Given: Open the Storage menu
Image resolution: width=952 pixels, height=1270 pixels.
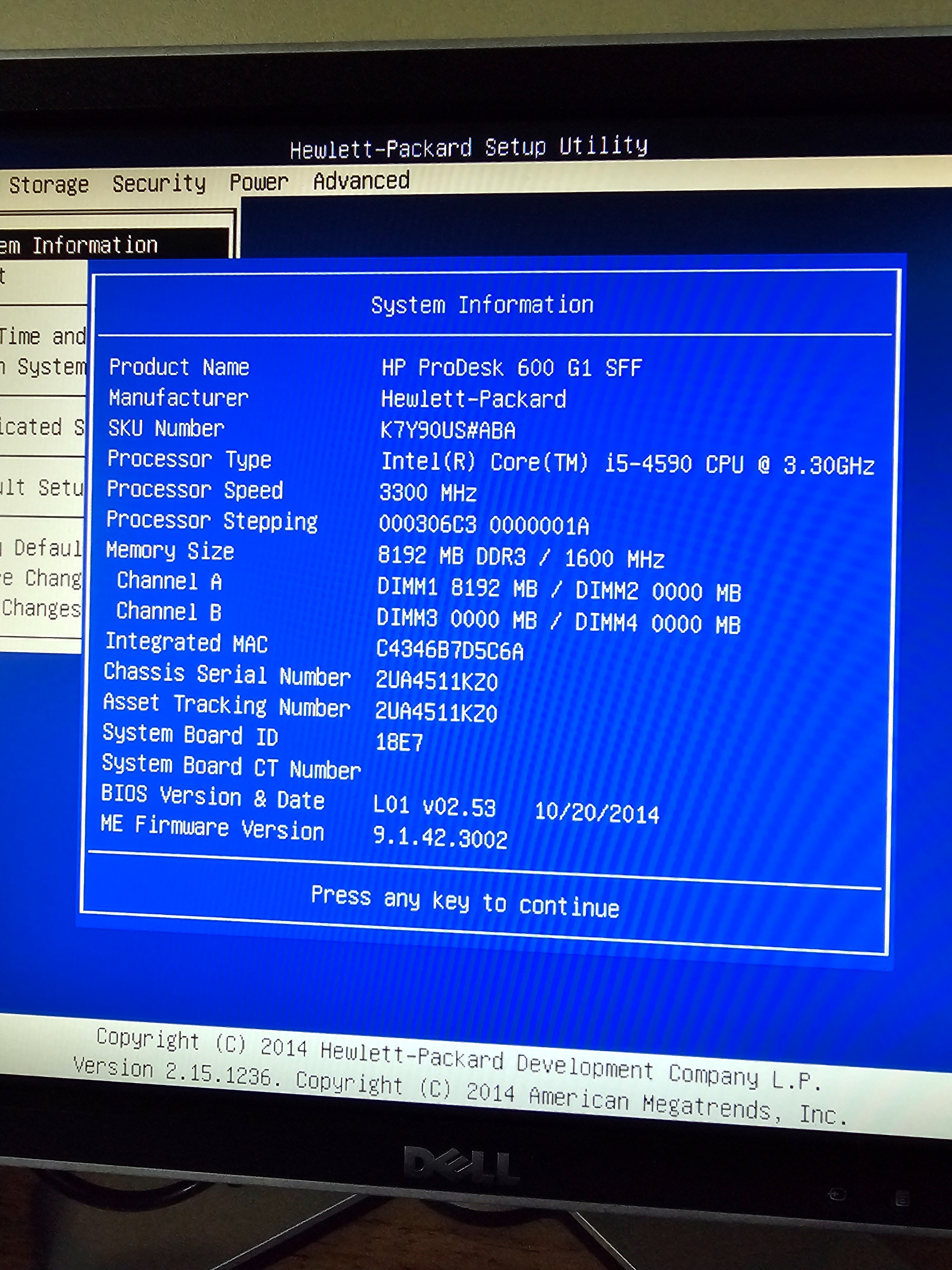Looking at the screenshot, I should 49,185.
